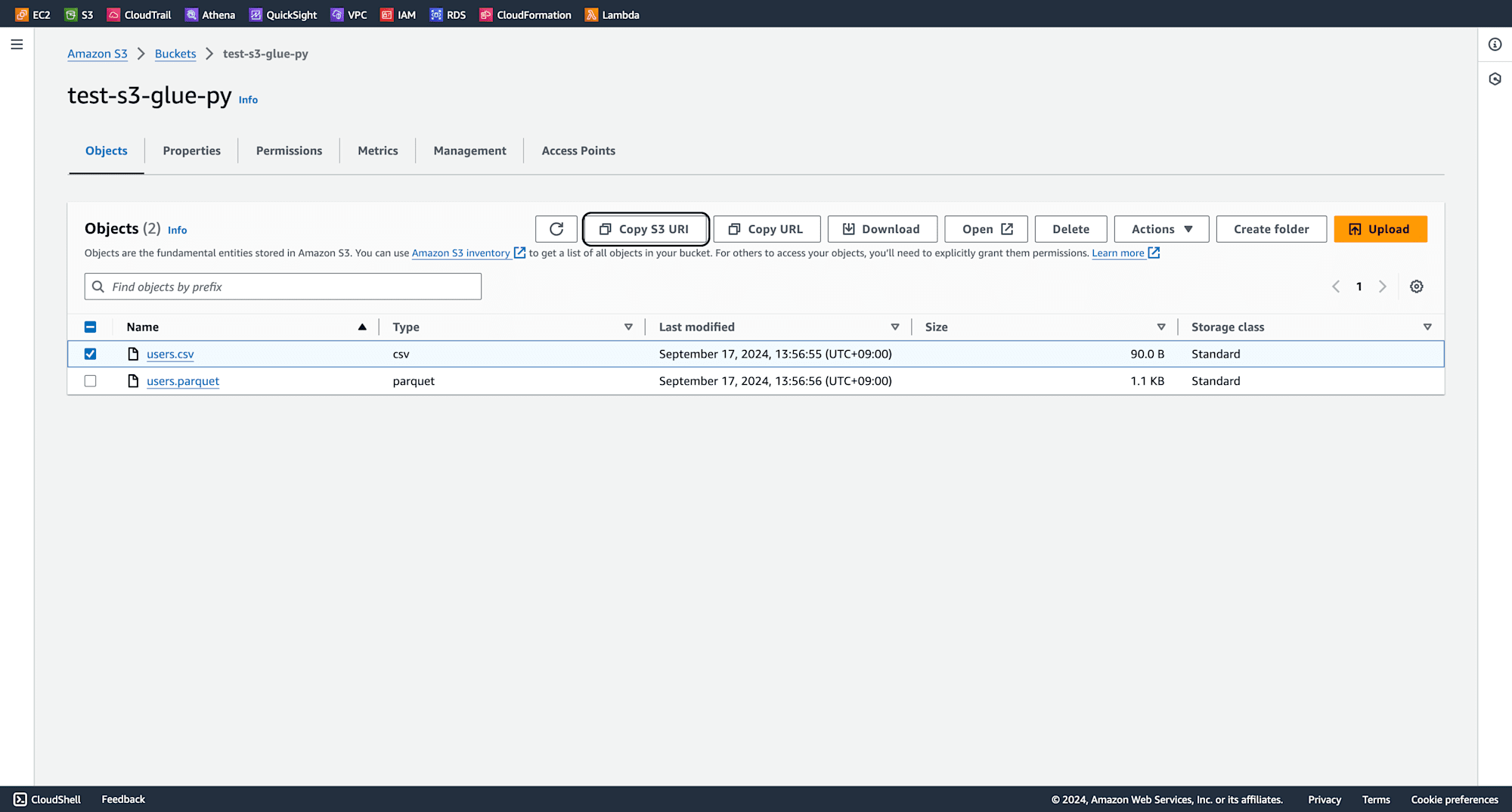Switch to the Objects tab

(x=107, y=150)
